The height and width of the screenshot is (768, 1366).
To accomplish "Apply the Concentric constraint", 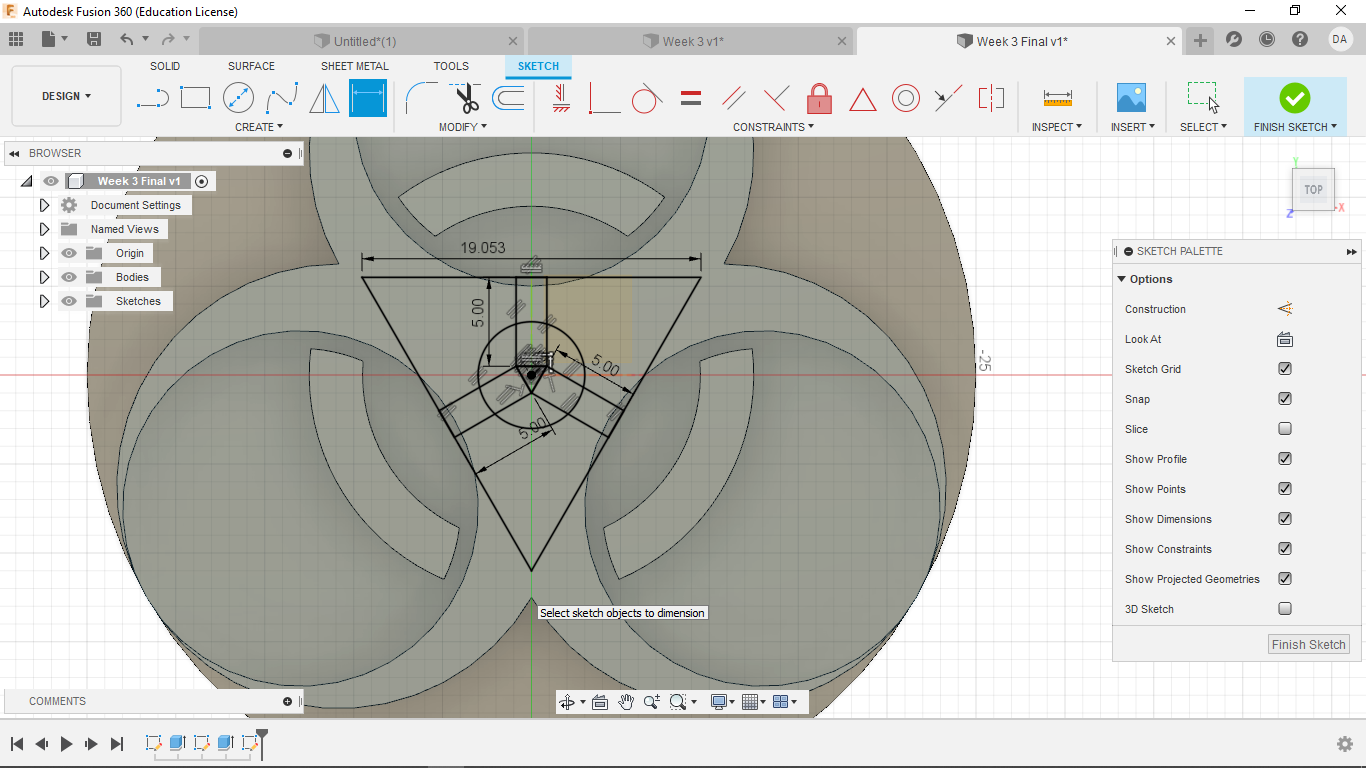I will pyautogui.click(x=906, y=98).
